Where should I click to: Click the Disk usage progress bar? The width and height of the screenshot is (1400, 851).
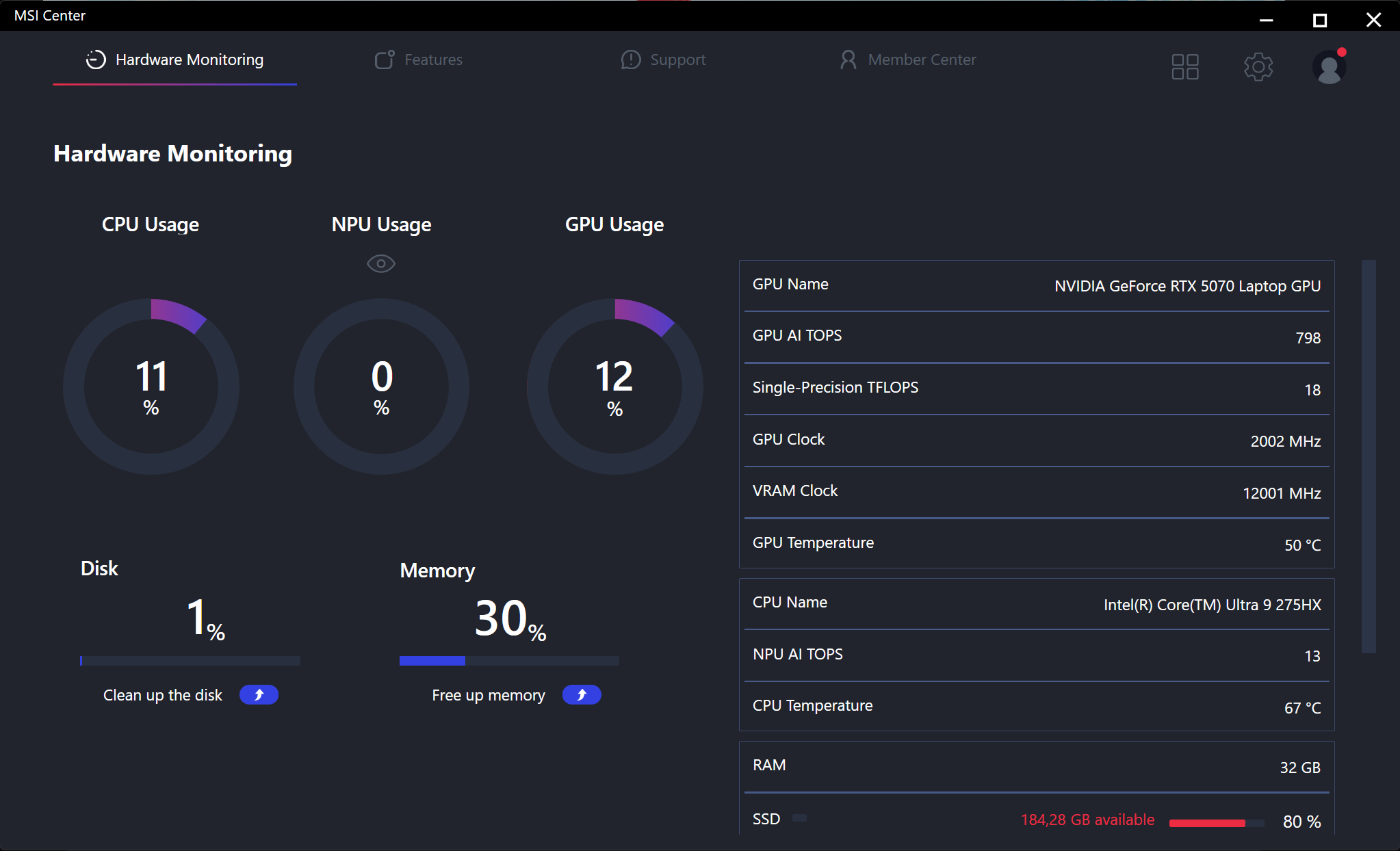coord(190,661)
